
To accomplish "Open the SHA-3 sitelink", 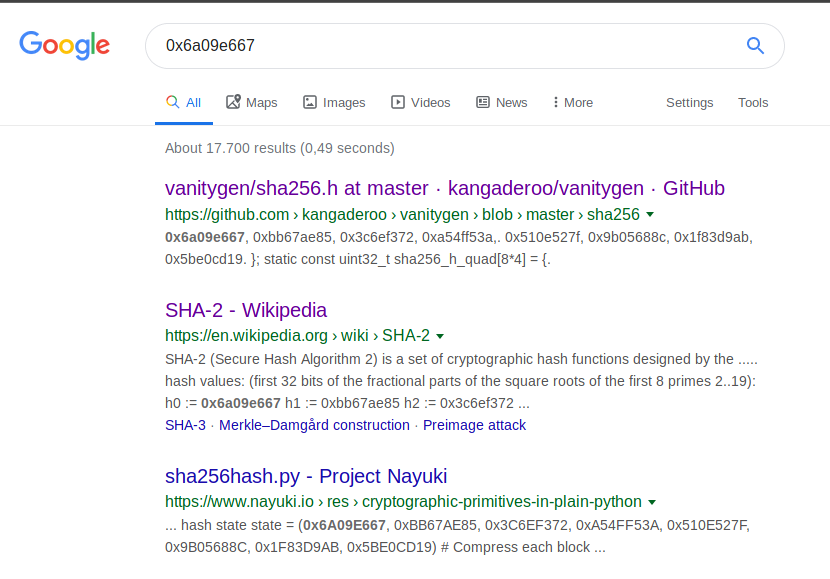I will [185, 425].
